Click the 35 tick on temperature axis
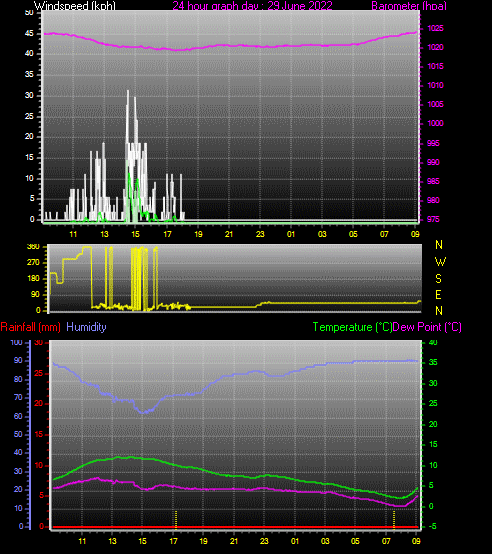The height and width of the screenshot is (554, 492). point(433,363)
